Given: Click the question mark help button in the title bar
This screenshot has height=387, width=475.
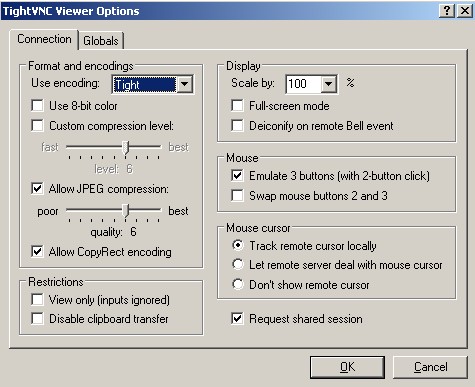Looking at the screenshot, I should (447, 11).
